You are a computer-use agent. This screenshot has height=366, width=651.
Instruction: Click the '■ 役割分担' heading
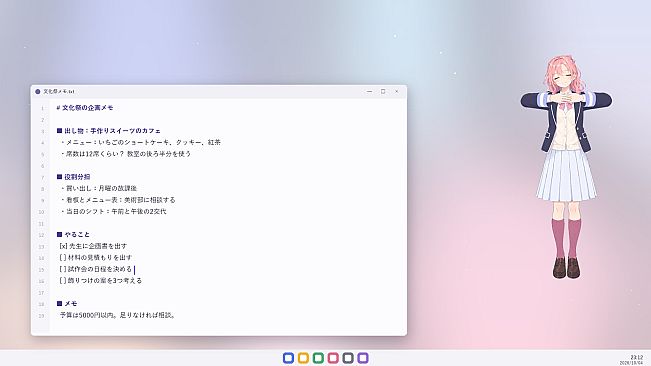[73, 177]
